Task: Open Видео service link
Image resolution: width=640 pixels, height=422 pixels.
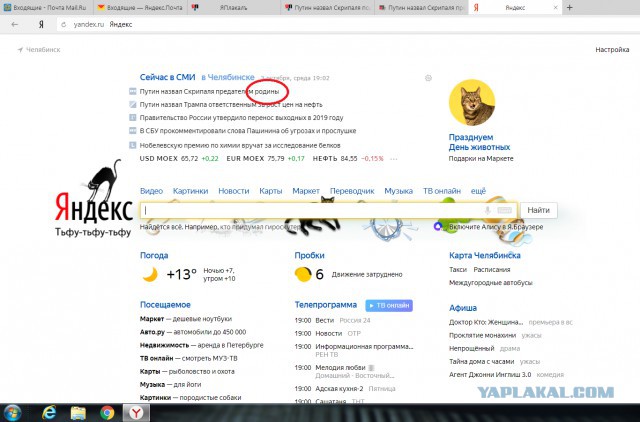Action: (151, 191)
